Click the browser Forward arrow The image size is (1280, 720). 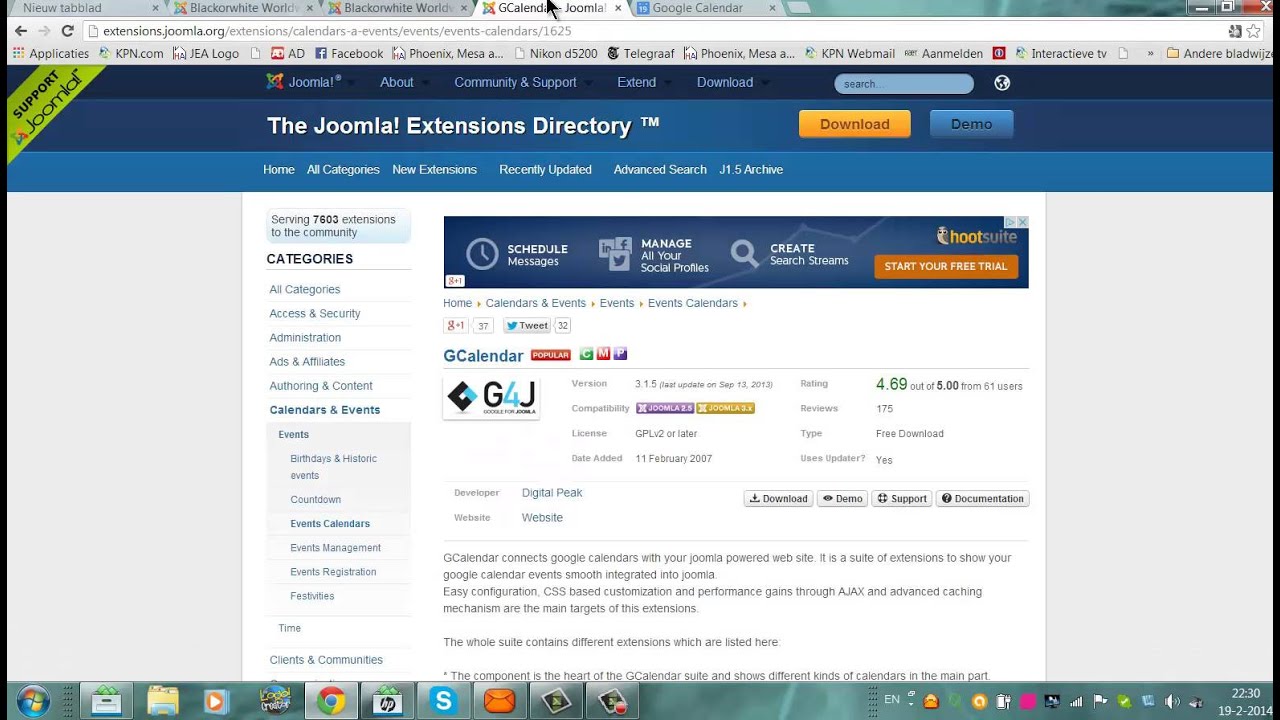[44, 31]
